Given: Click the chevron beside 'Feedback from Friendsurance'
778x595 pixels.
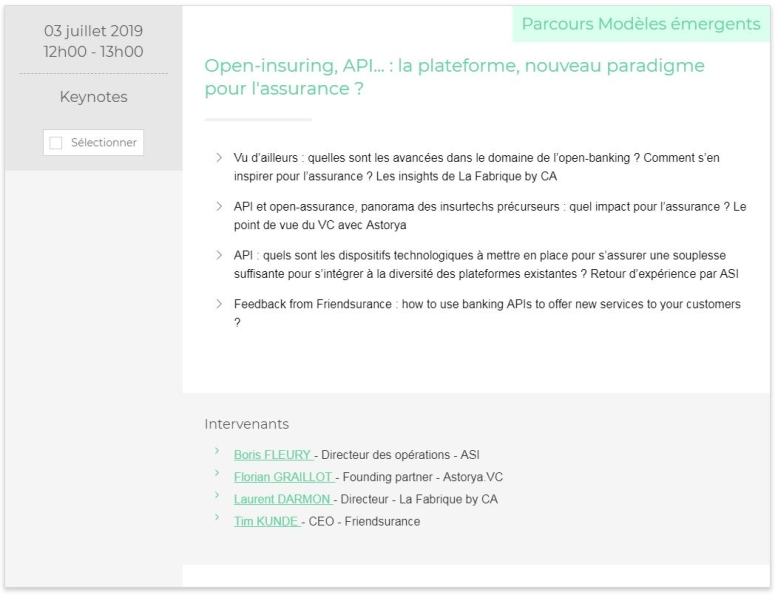Looking at the screenshot, I should click(x=219, y=304).
